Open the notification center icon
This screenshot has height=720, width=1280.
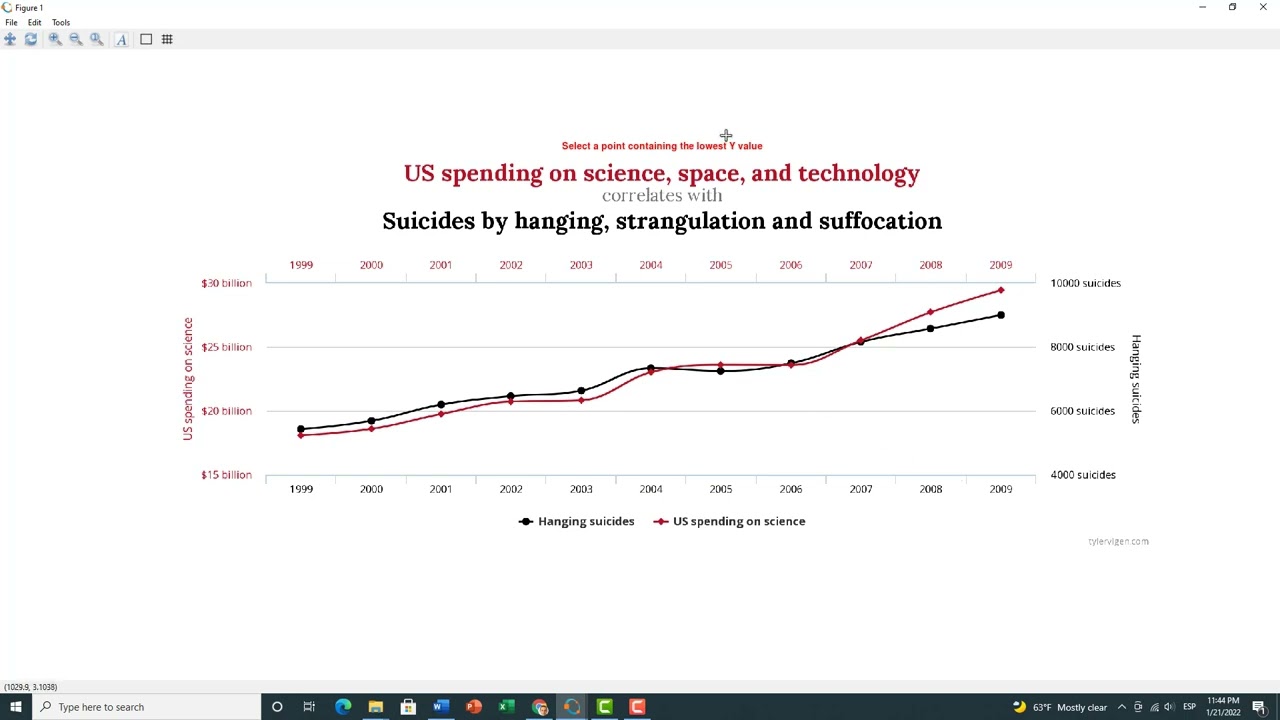[x=1260, y=707]
